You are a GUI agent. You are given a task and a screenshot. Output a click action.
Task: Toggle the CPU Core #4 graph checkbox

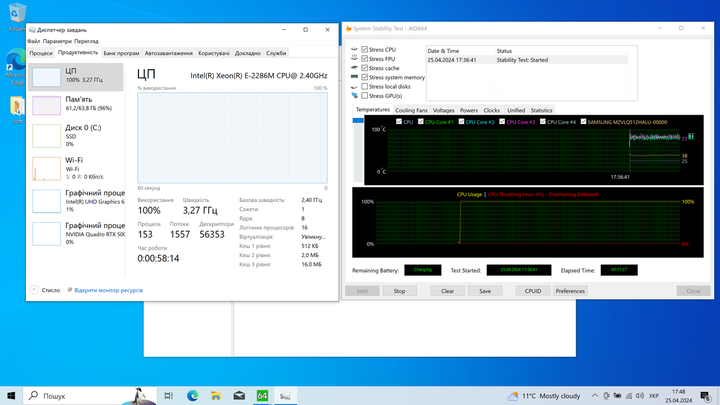543,122
